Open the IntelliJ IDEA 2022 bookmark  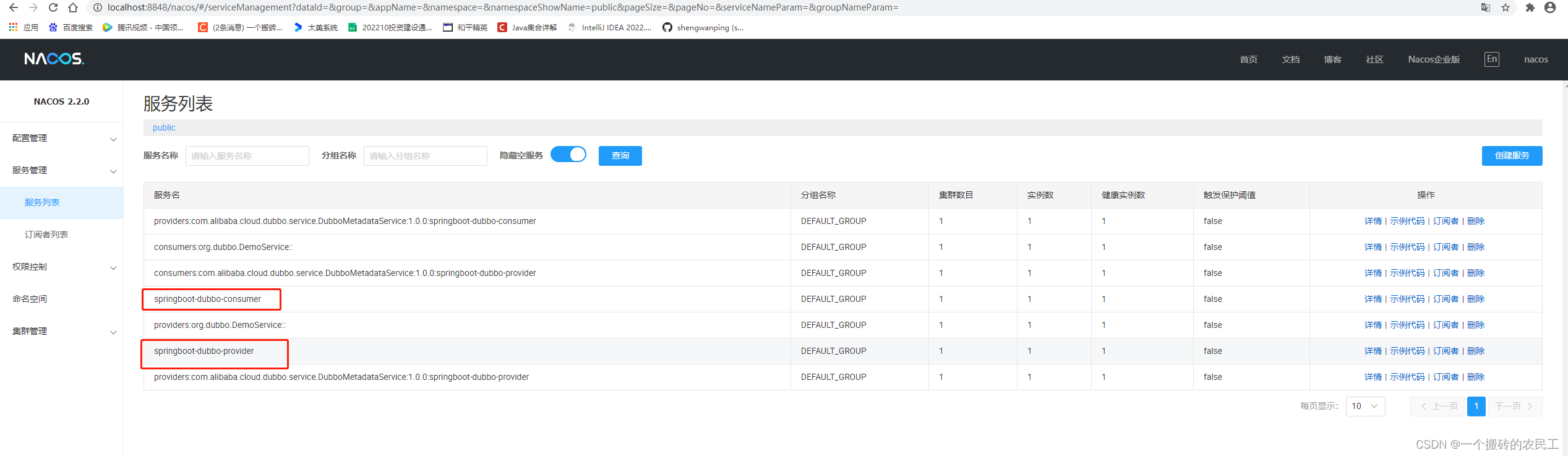click(x=609, y=27)
